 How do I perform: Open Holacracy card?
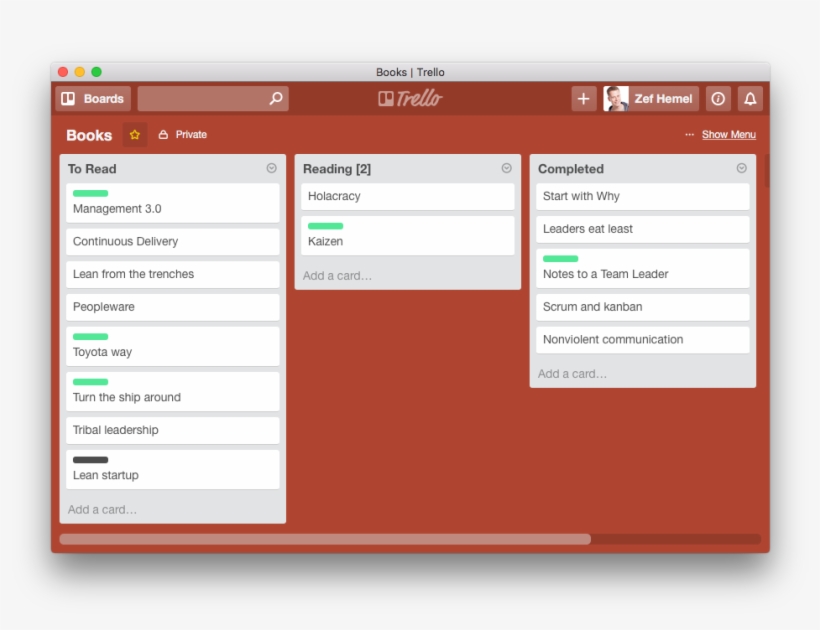tap(407, 197)
